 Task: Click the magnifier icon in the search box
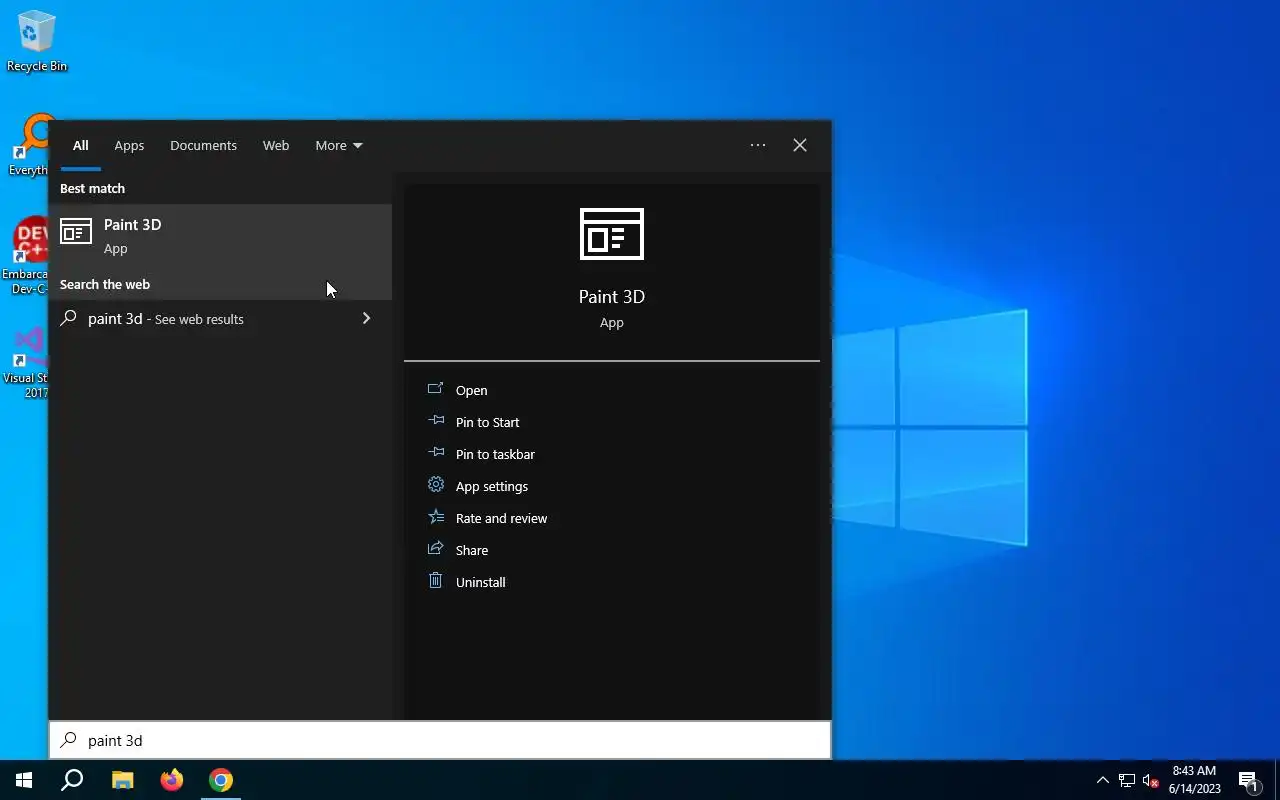[x=68, y=740]
